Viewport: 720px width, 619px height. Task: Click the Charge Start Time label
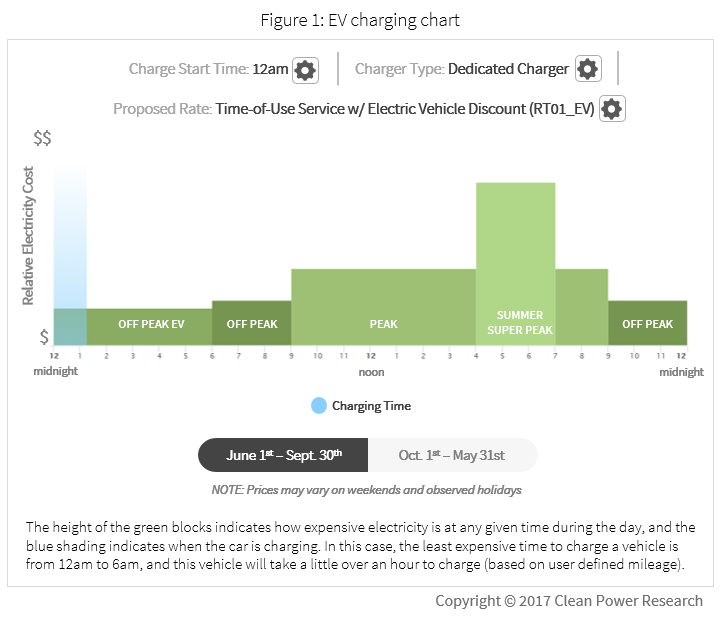pos(188,69)
